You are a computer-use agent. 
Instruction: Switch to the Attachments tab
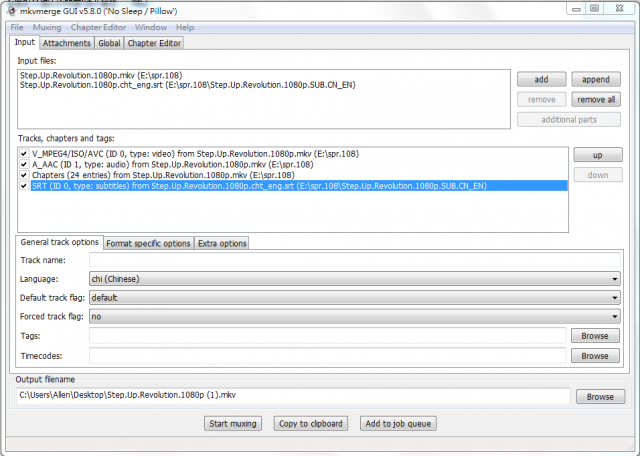[x=67, y=43]
